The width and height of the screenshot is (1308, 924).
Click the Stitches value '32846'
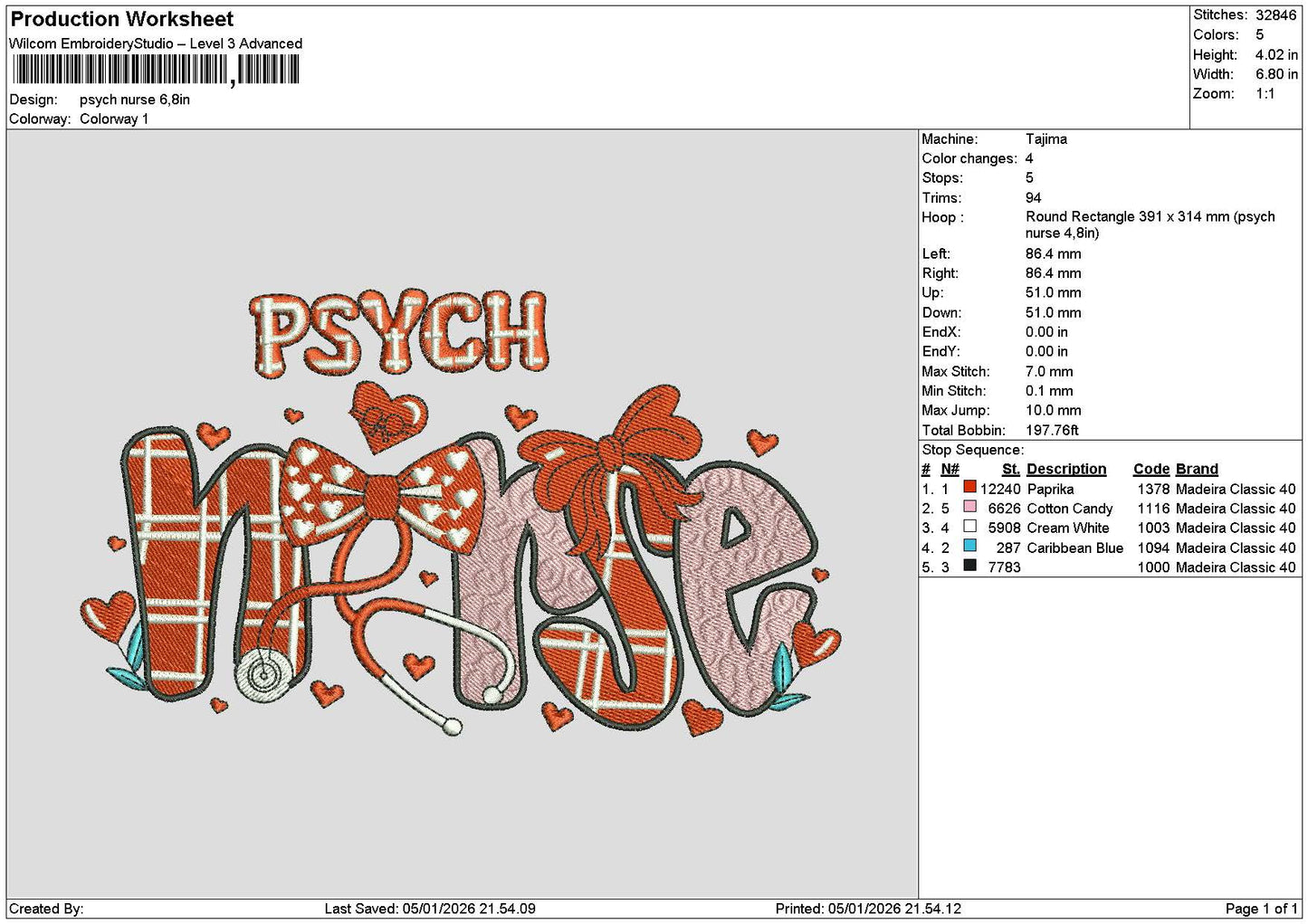point(1276,15)
